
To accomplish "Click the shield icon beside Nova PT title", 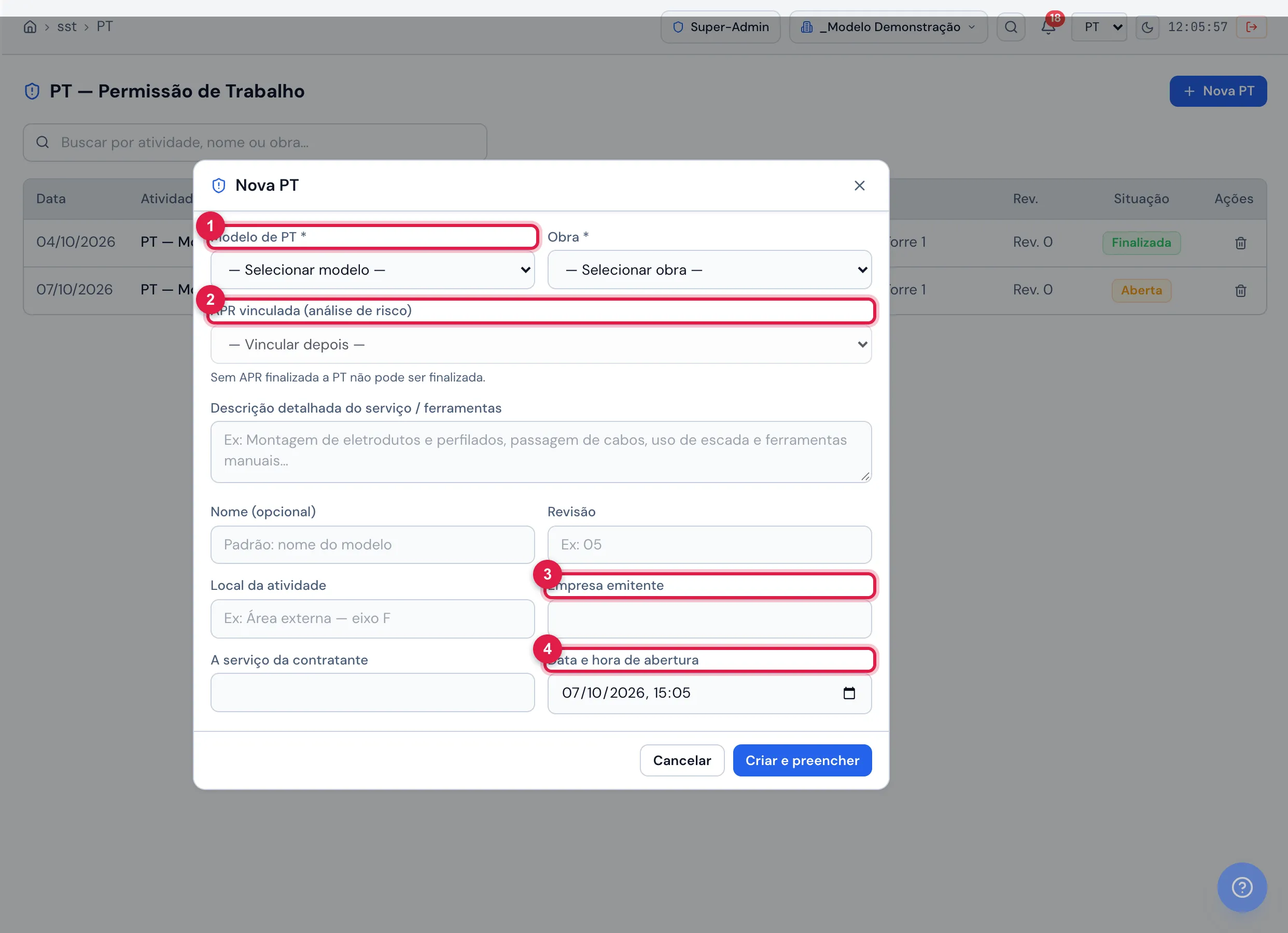I will coord(219,186).
